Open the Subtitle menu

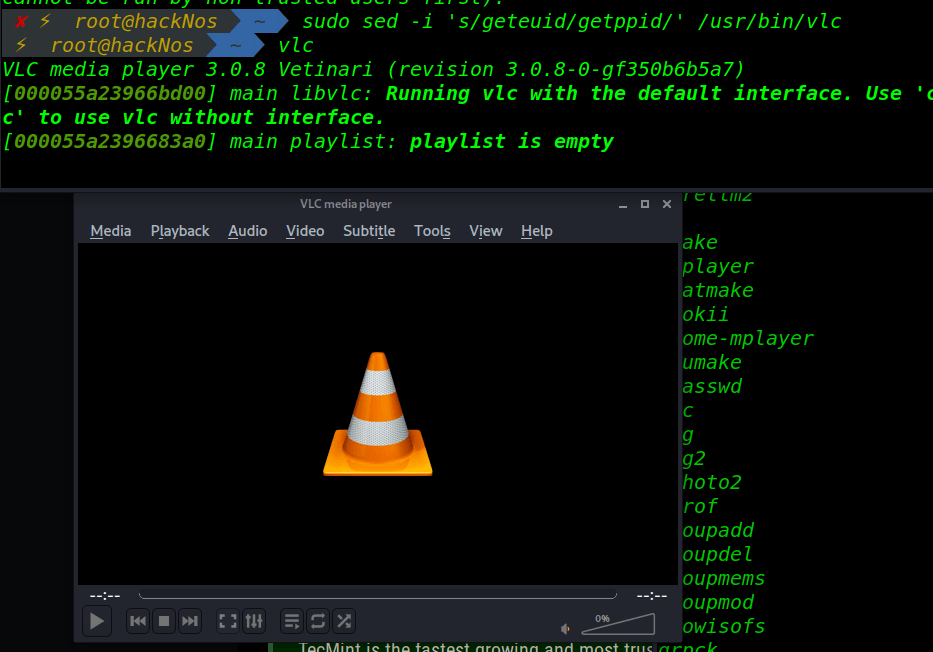(x=369, y=231)
